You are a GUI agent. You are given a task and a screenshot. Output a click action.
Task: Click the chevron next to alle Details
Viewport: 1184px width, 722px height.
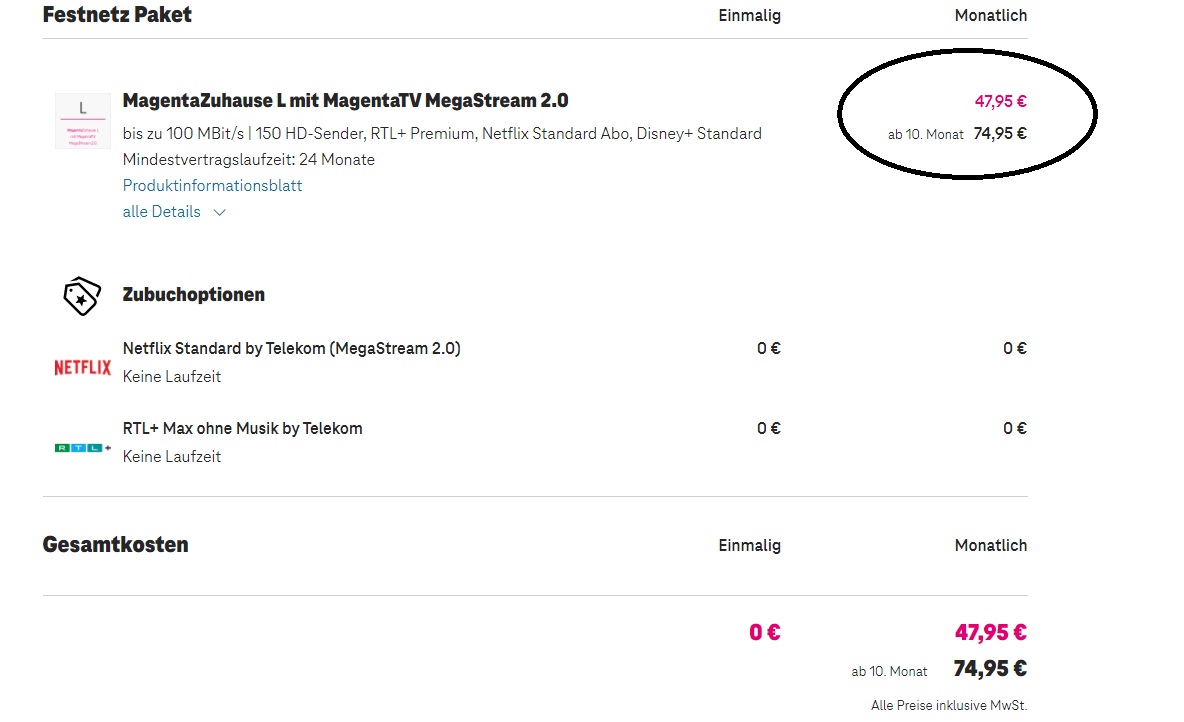(x=219, y=213)
